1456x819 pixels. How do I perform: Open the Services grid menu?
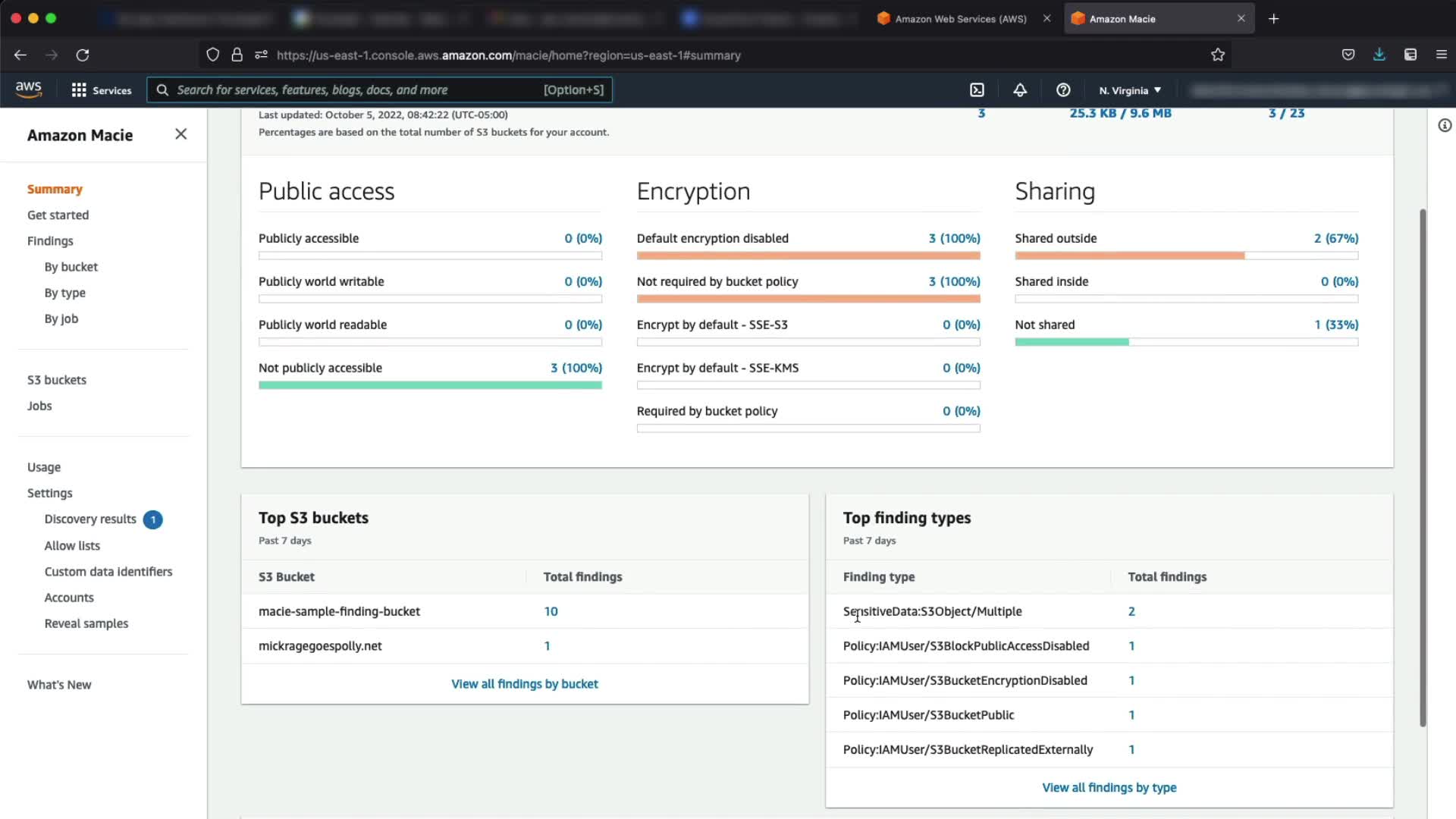pyautogui.click(x=102, y=90)
